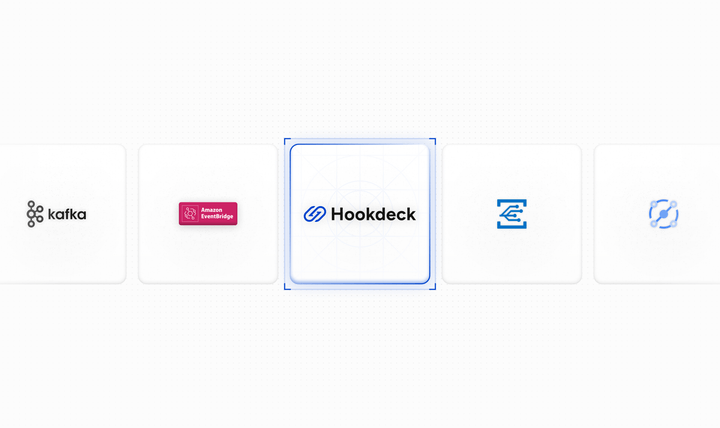
Task: Click the selection frame's bottom-left corner handle
Action: [285, 289]
